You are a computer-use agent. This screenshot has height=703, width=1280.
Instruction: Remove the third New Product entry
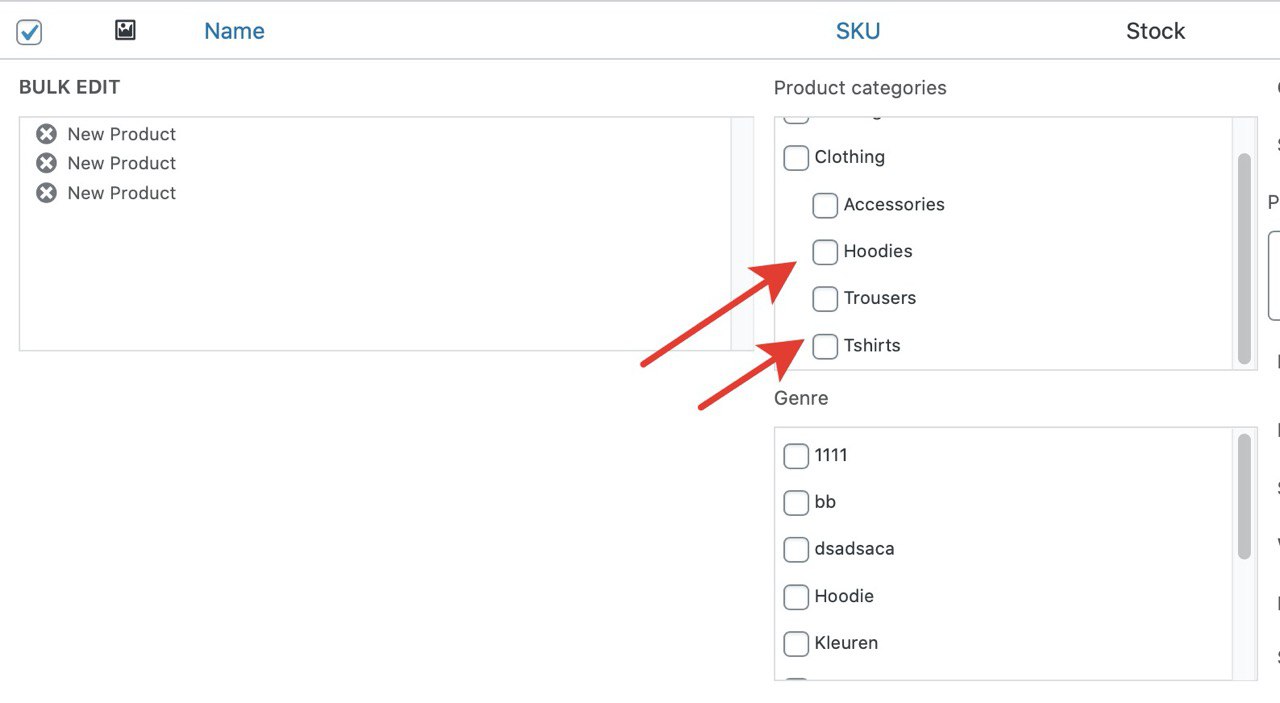coord(46,193)
